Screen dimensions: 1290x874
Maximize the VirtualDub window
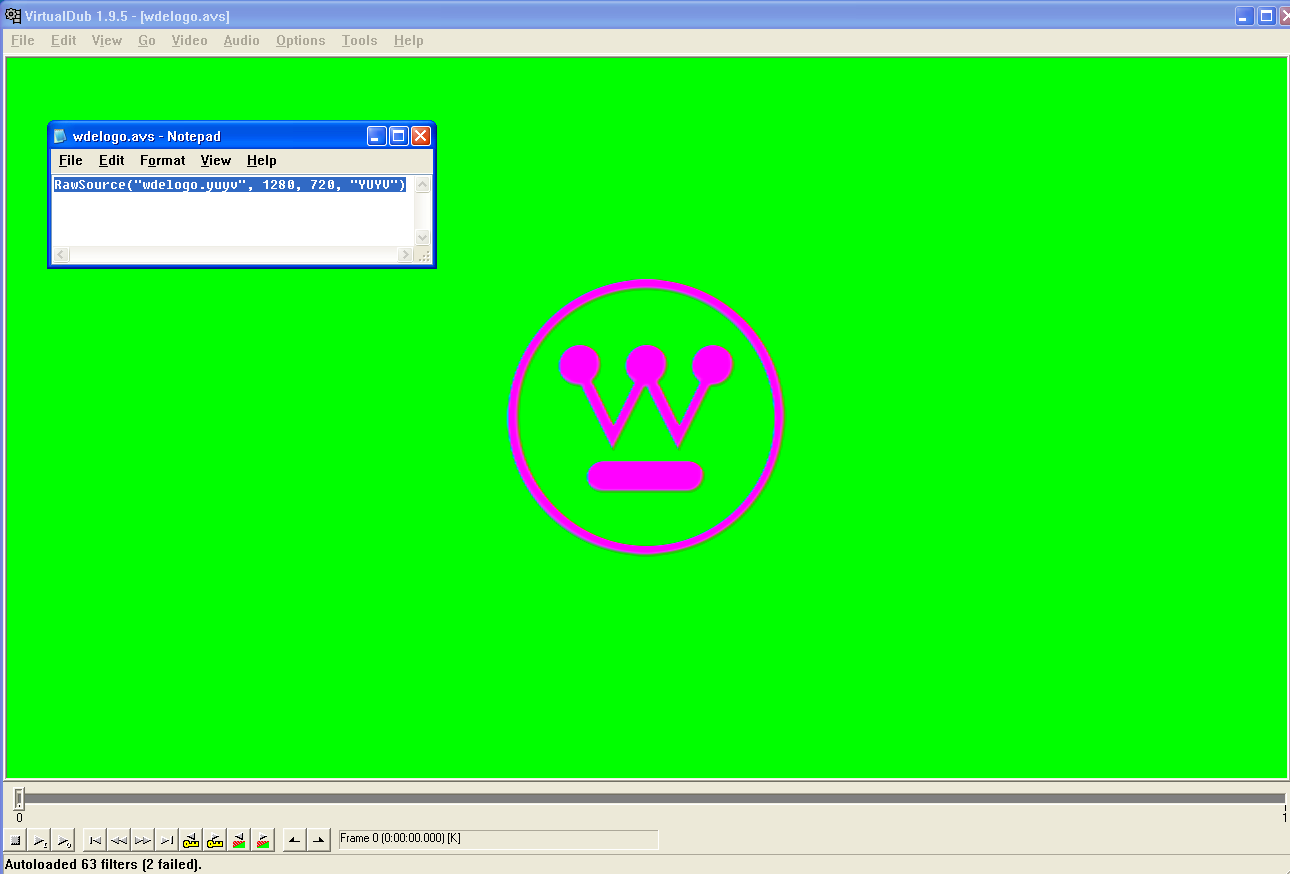click(1267, 16)
